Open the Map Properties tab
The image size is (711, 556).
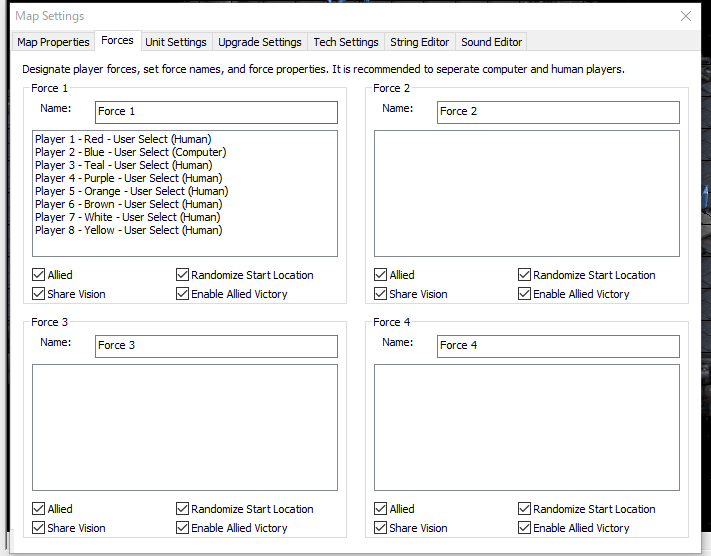point(53,42)
